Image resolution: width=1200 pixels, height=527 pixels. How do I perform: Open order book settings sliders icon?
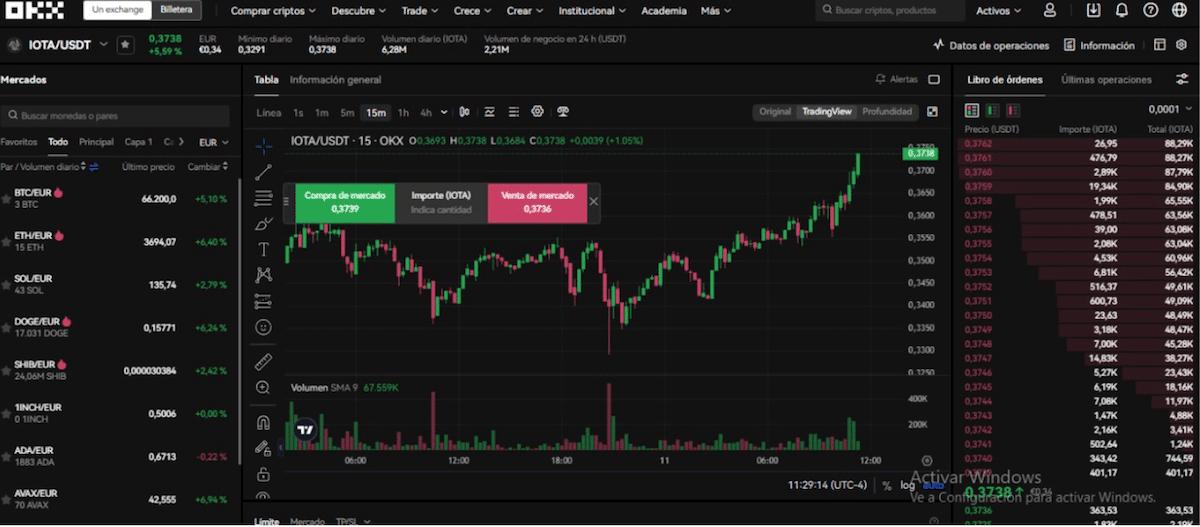1183,79
